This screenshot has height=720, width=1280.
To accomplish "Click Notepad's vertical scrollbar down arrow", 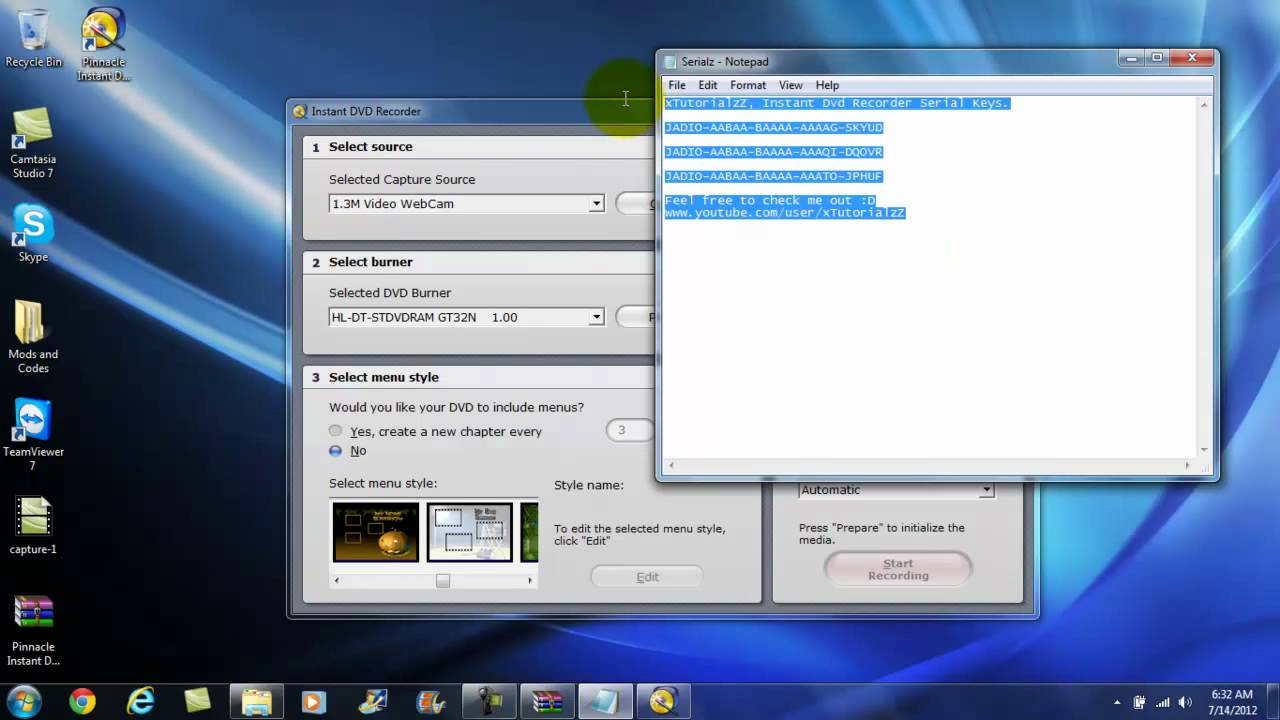I will pyautogui.click(x=1204, y=450).
